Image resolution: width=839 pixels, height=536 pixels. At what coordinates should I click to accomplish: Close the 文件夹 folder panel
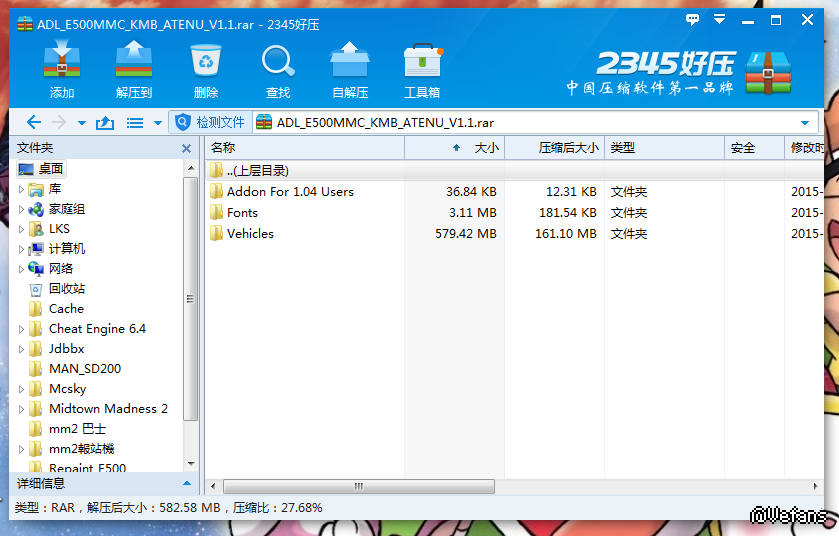pyautogui.click(x=186, y=148)
